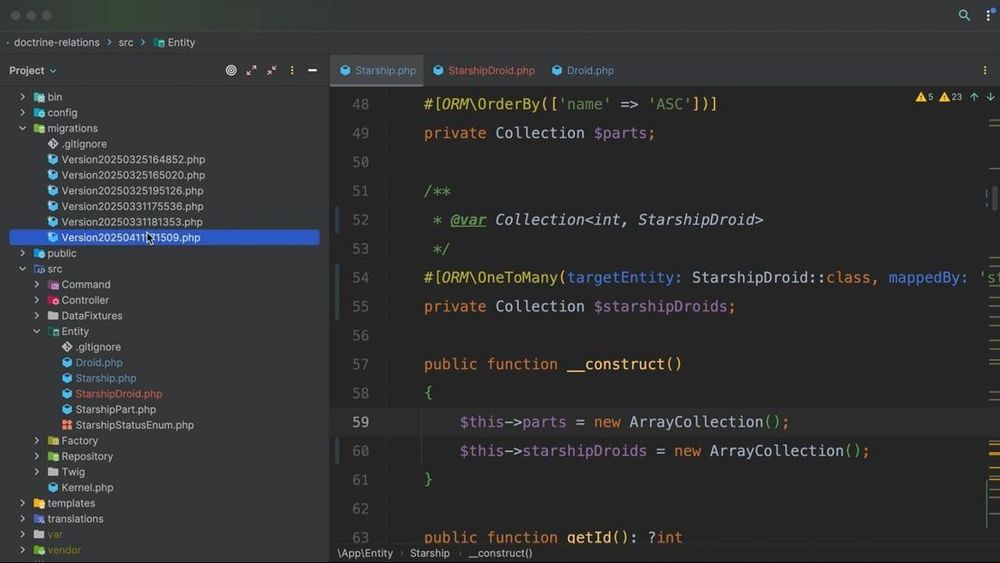Expand the vendor folder
Screen dimensions: 1000x563
tap(23, 550)
